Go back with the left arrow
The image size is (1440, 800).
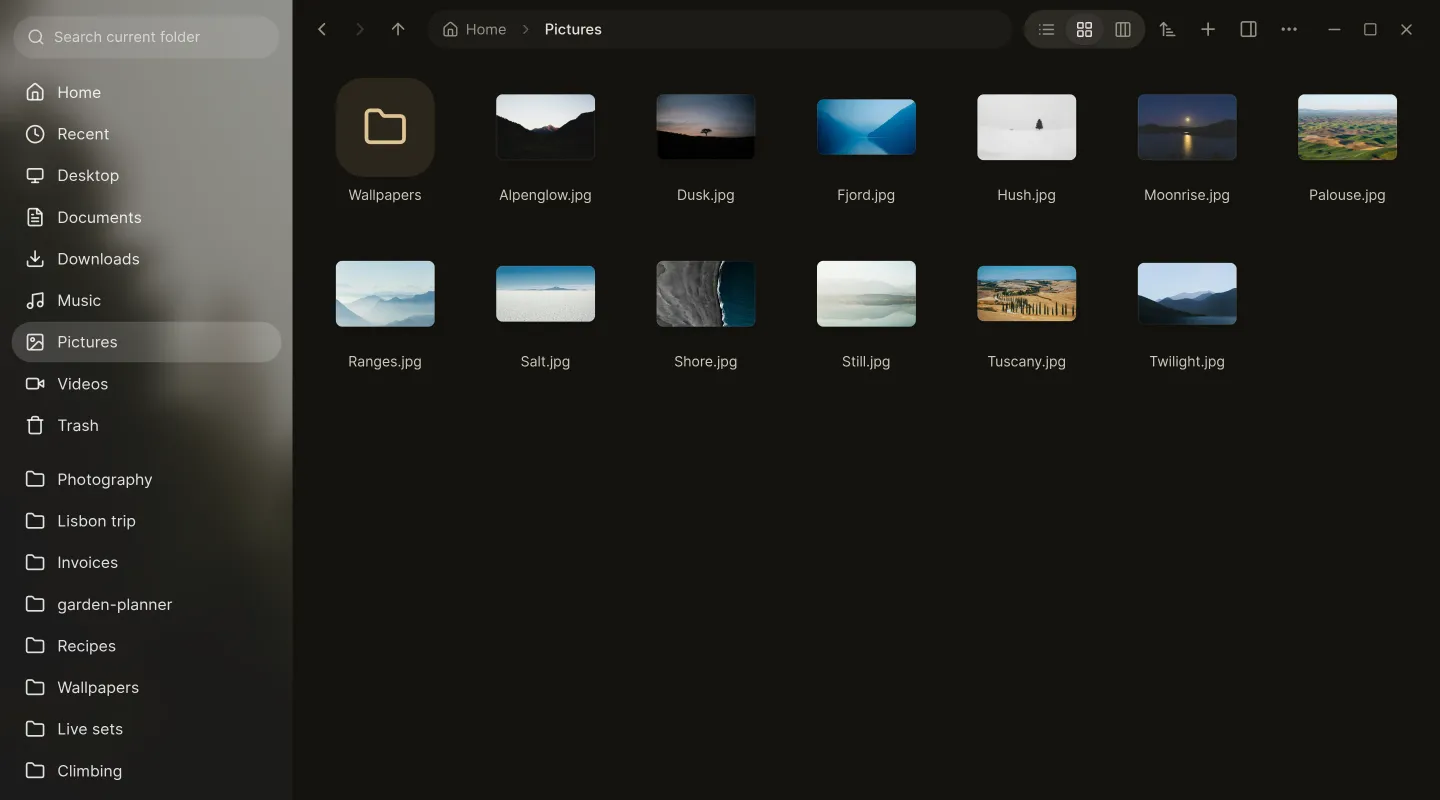click(322, 30)
